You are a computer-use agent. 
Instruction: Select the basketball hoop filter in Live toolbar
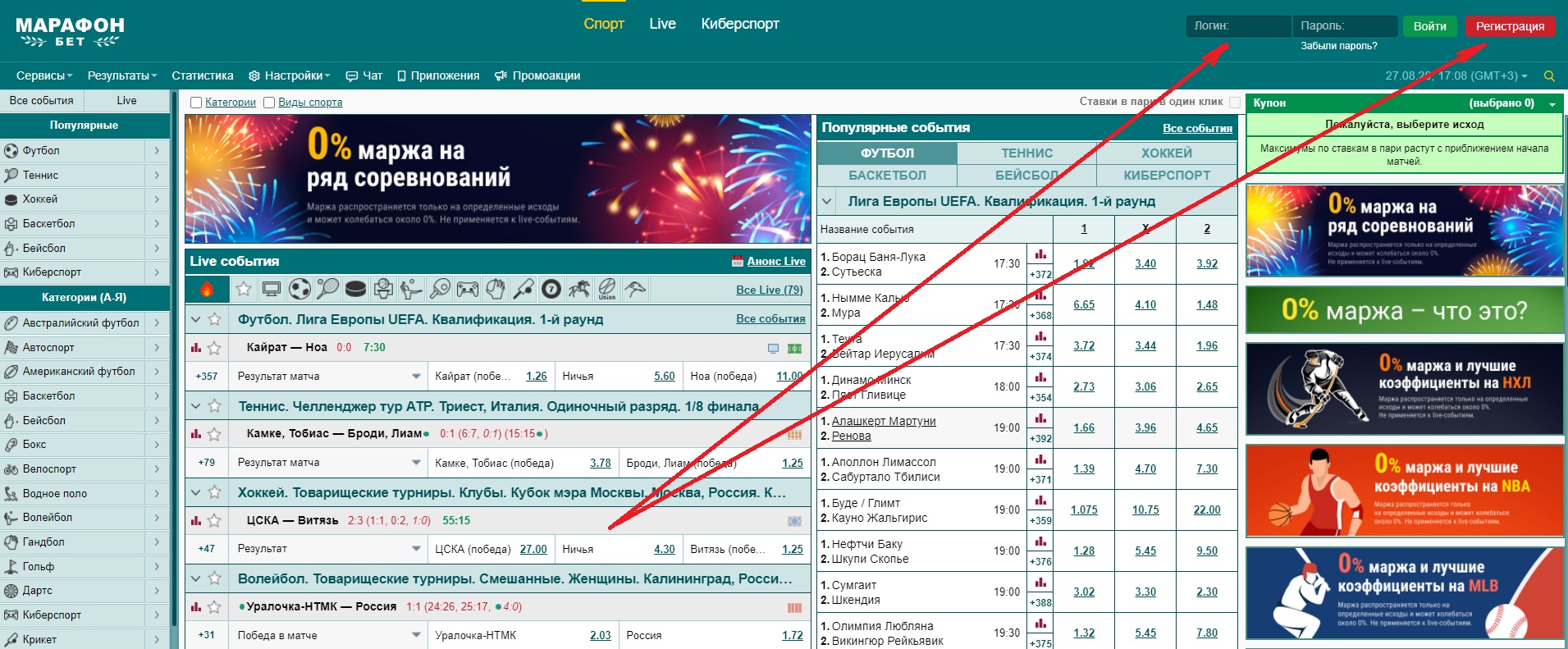[383, 289]
